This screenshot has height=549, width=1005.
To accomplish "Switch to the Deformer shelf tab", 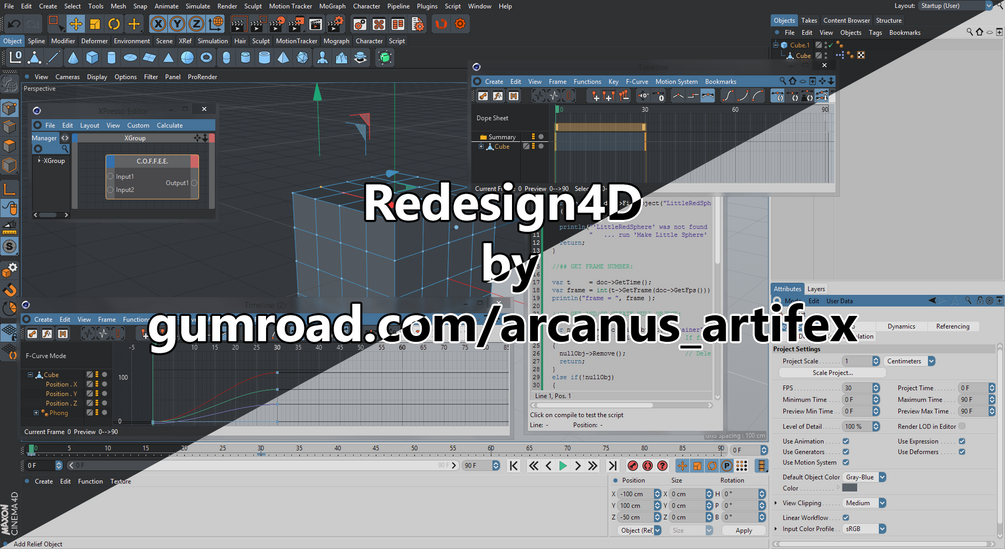I will (x=94, y=41).
